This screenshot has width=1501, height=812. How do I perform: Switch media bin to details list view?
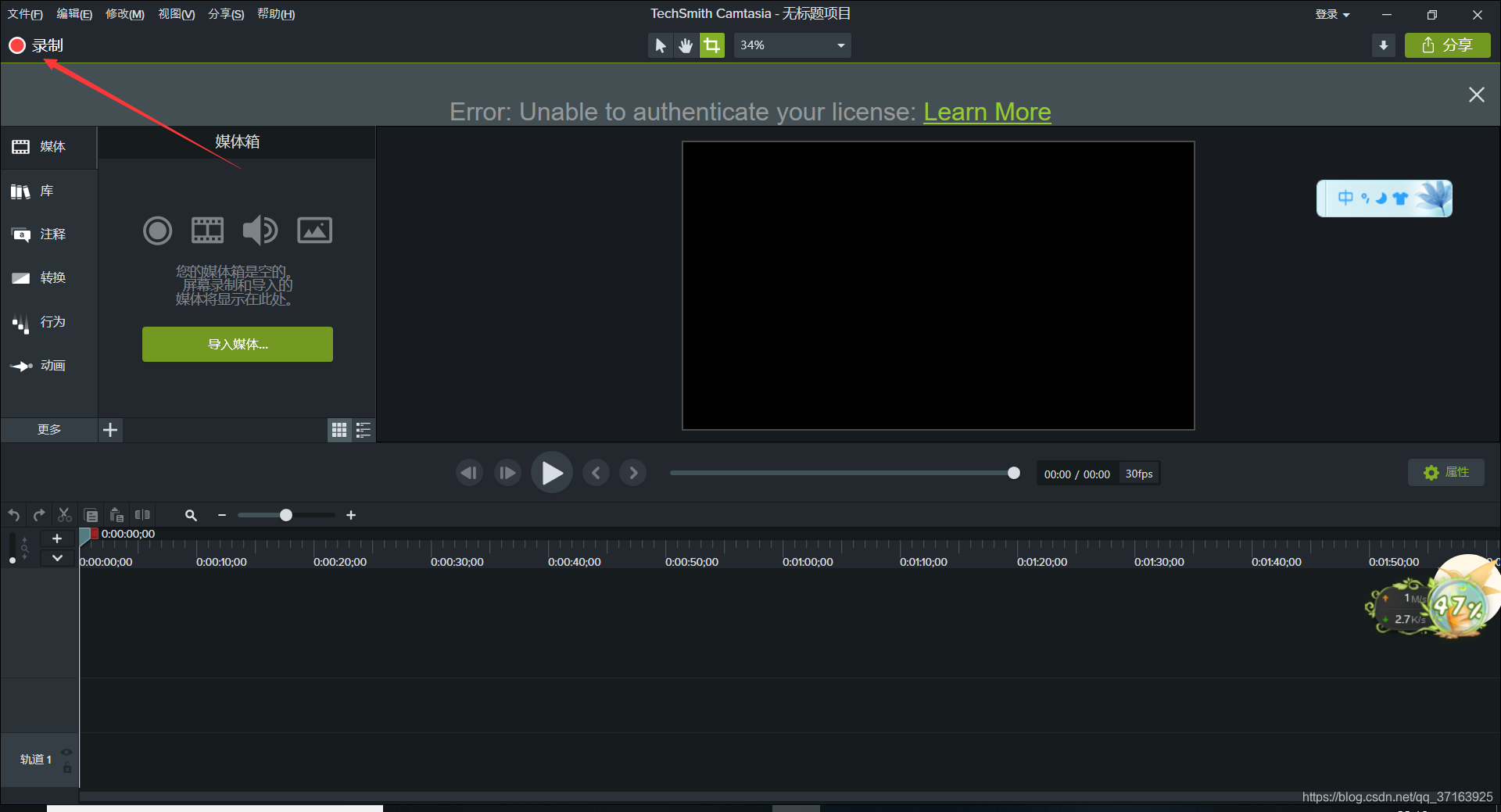click(364, 430)
